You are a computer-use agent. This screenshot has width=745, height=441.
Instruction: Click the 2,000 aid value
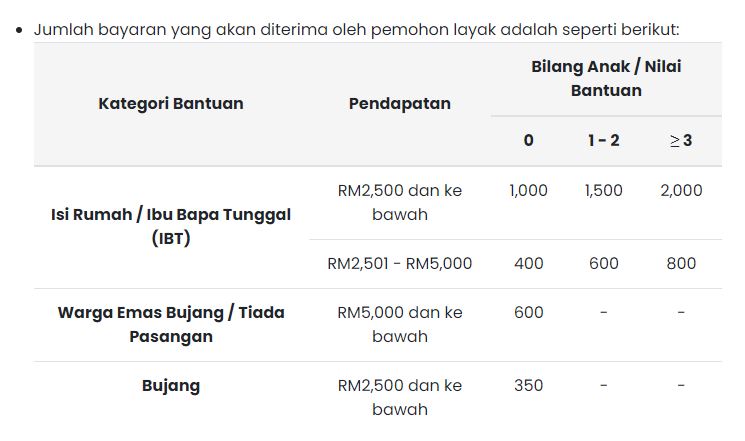point(681,191)
